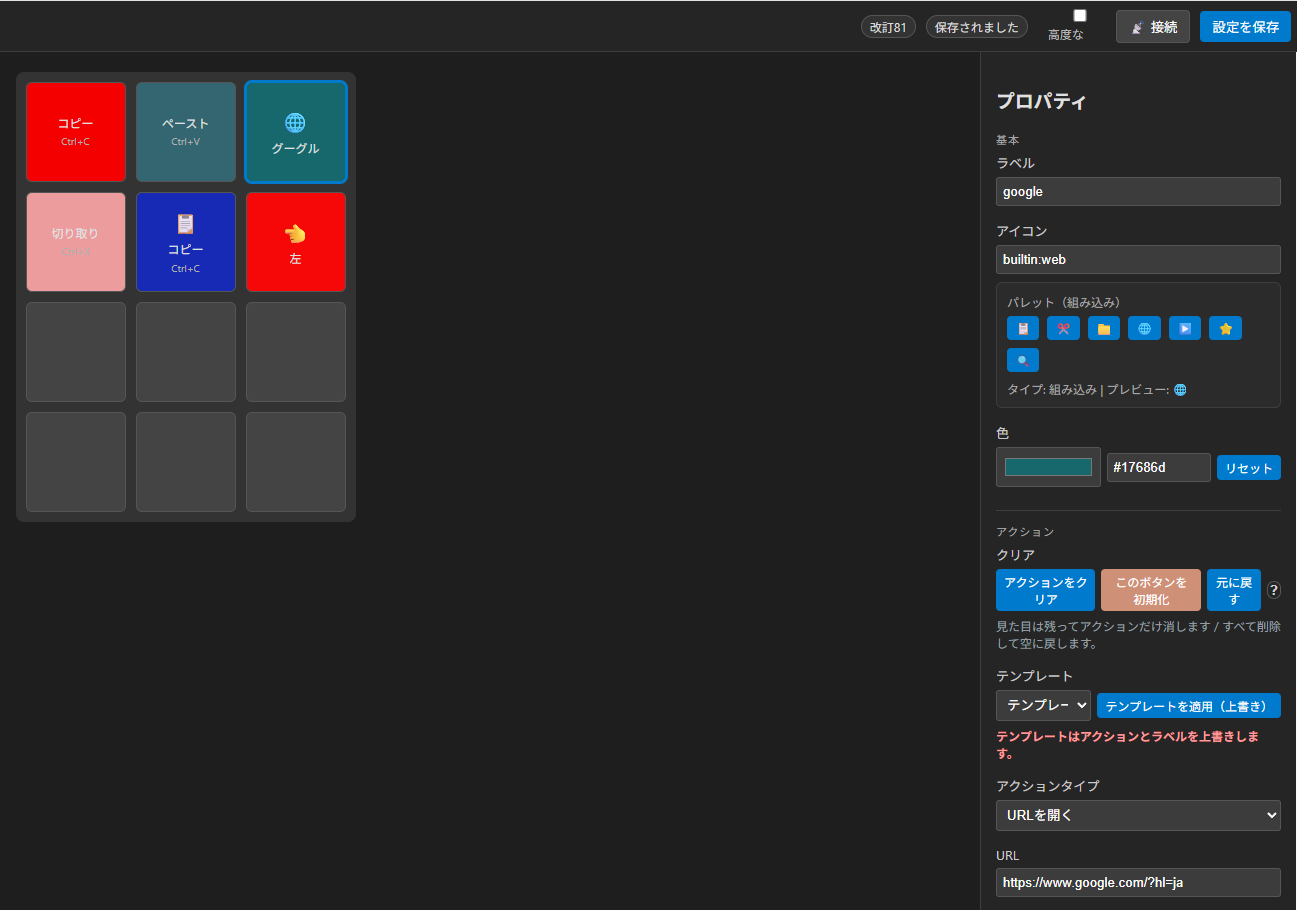
Task: Select the ペースト grid button
Action: tap(186, 132)
